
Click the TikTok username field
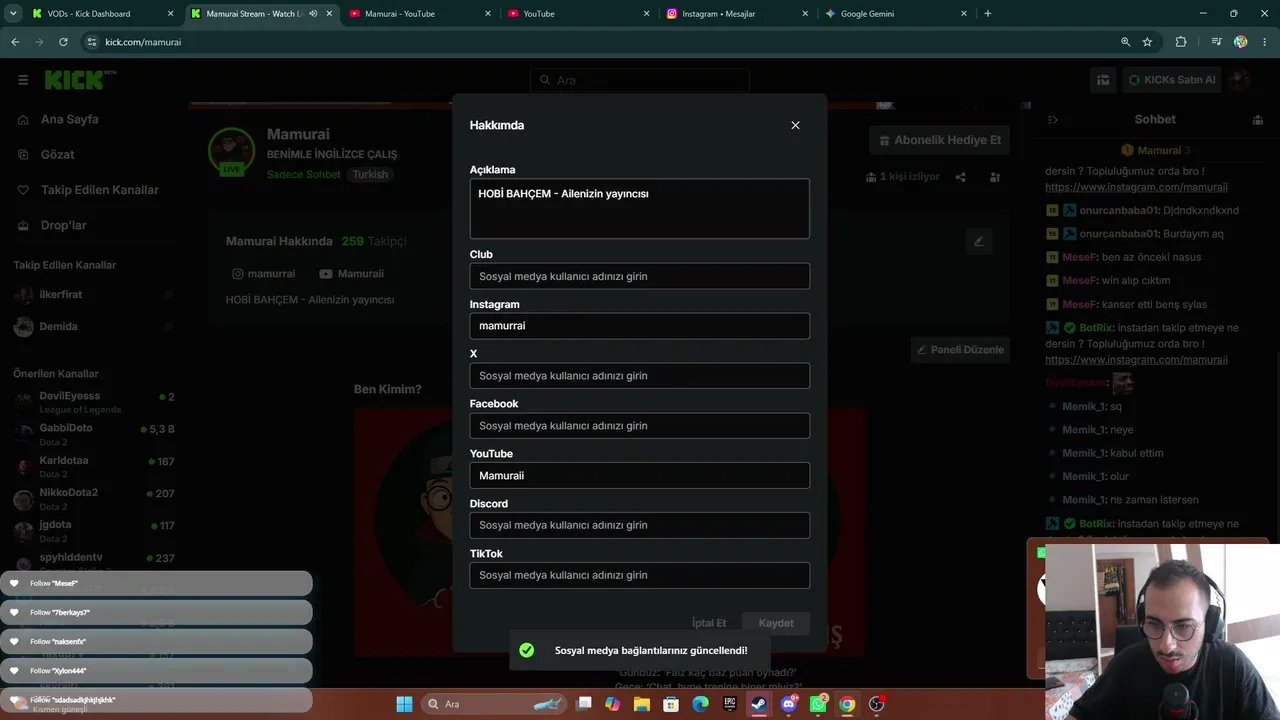coord(639,575)
